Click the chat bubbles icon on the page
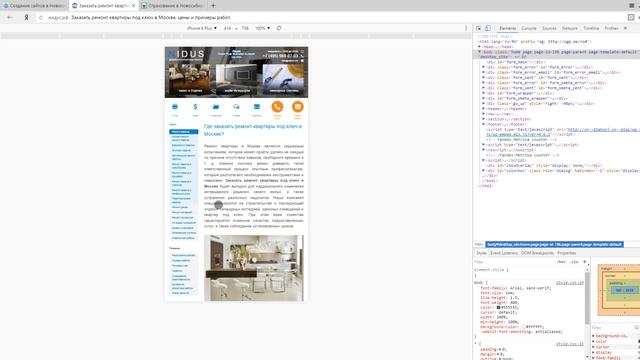Viewport: 640px width, 360px height. (x=236, y=107)
